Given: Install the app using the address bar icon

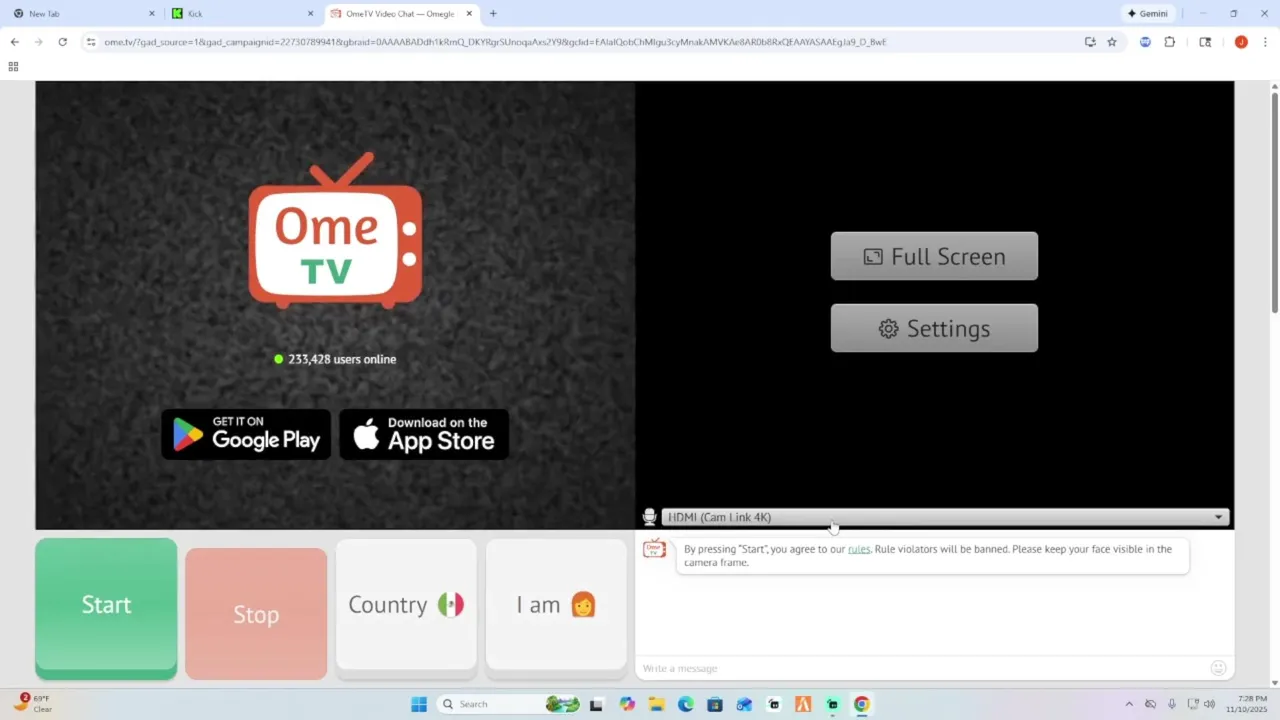Looking at the screenshot, I should click(1090, 42).
